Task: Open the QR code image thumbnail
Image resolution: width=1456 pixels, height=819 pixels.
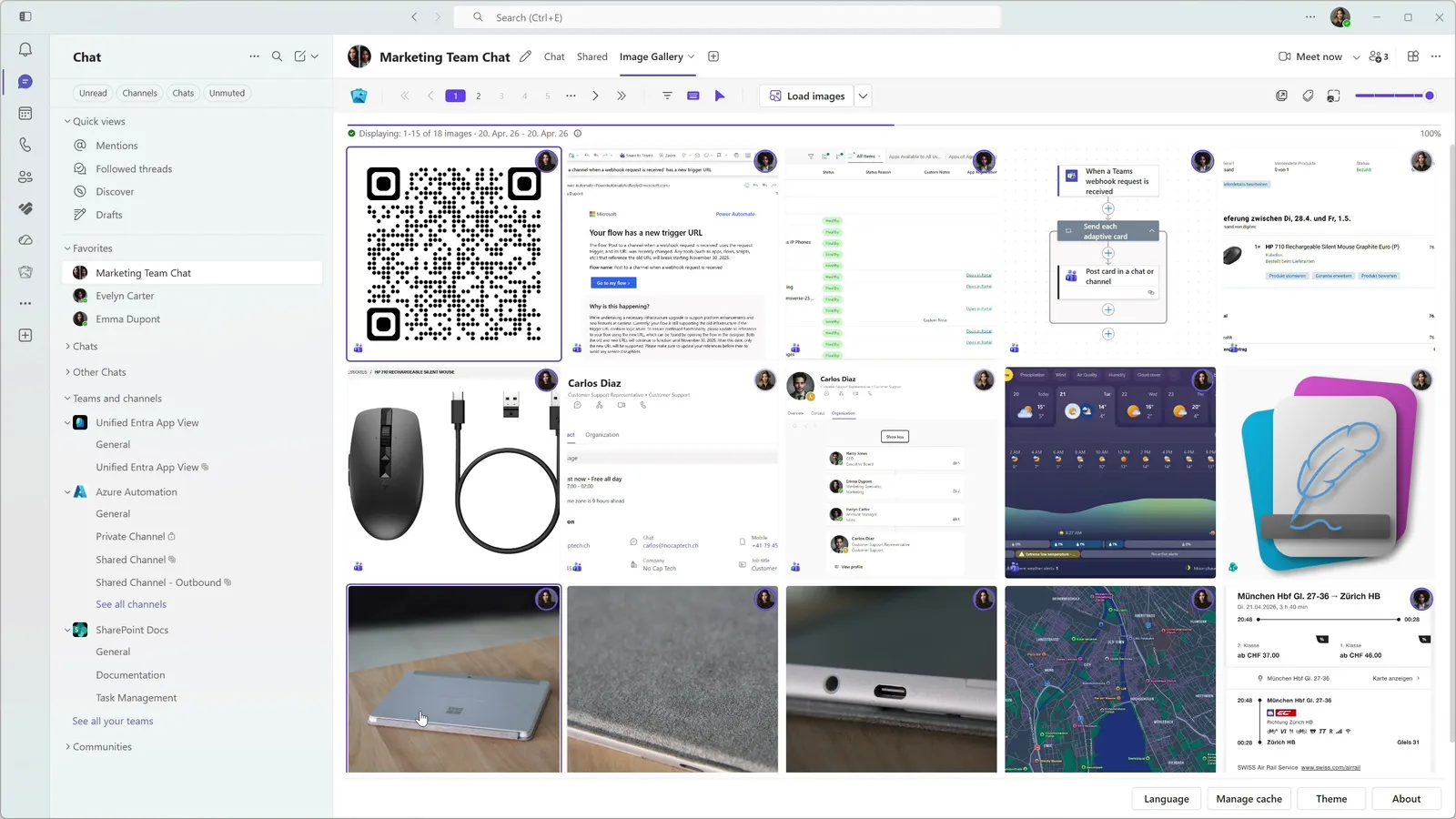Action: coord(454,254)
